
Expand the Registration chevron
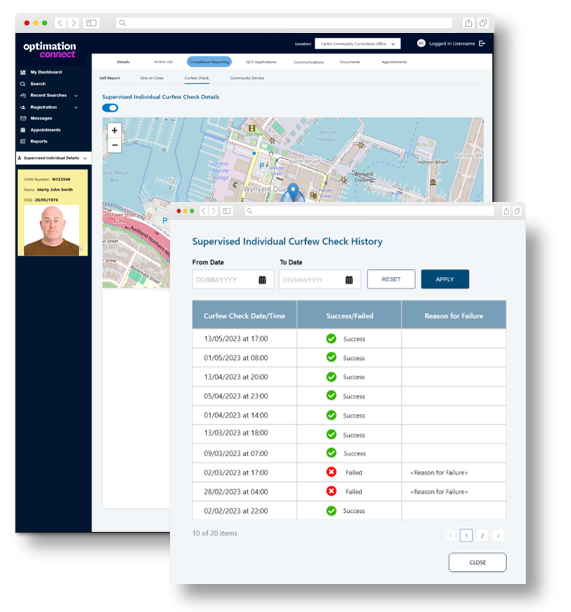point(76,107)
